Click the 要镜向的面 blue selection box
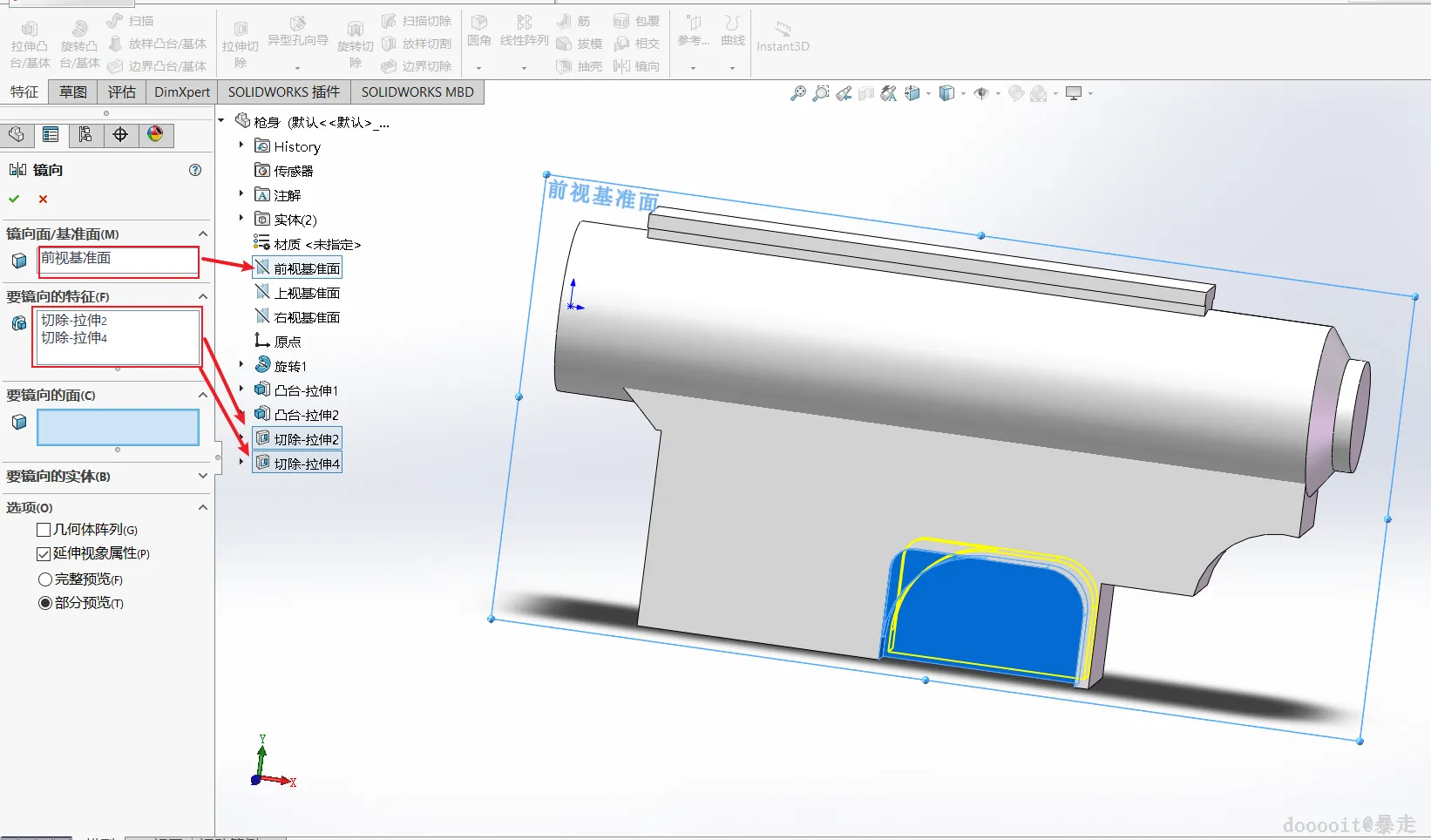Viewport: 1431px width, 840px height. (118, 428)
